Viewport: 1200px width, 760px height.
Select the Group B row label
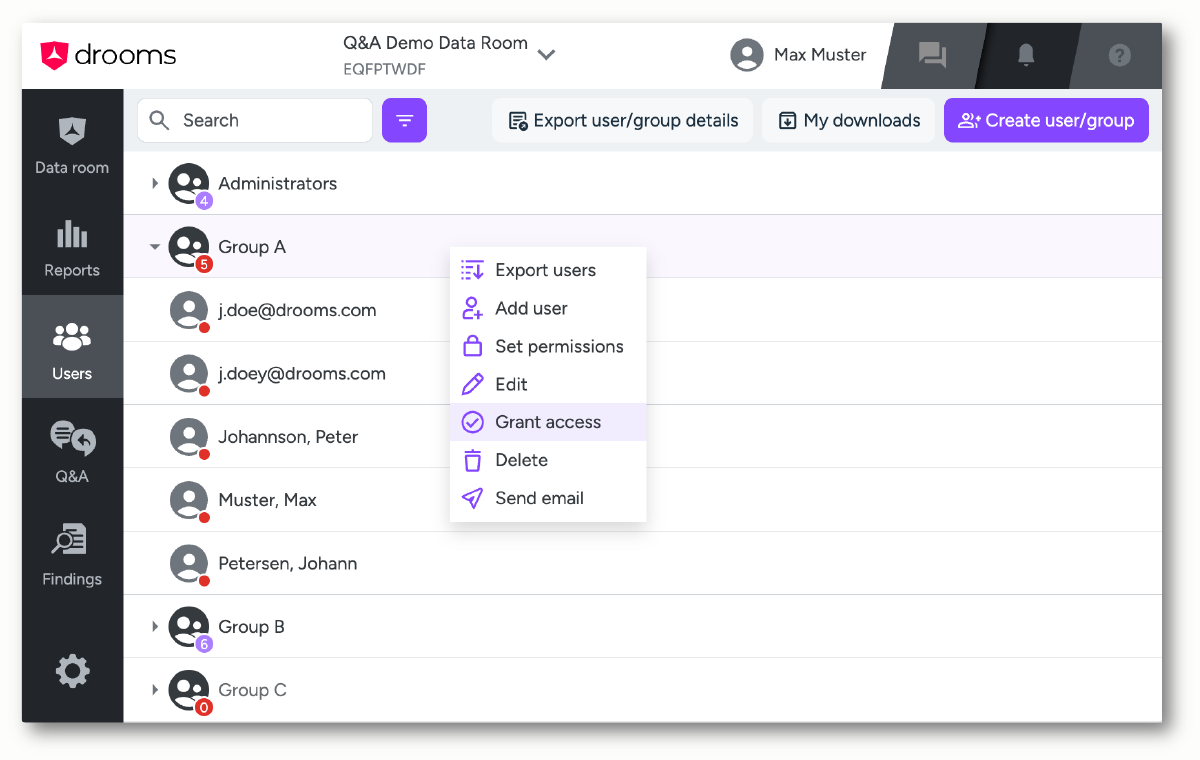point(252,627)
